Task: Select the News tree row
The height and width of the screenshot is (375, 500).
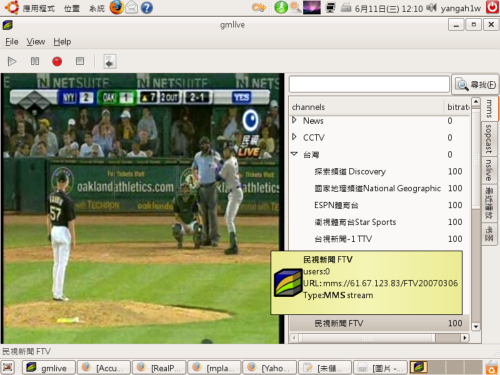Action: [x=380, y=121]
